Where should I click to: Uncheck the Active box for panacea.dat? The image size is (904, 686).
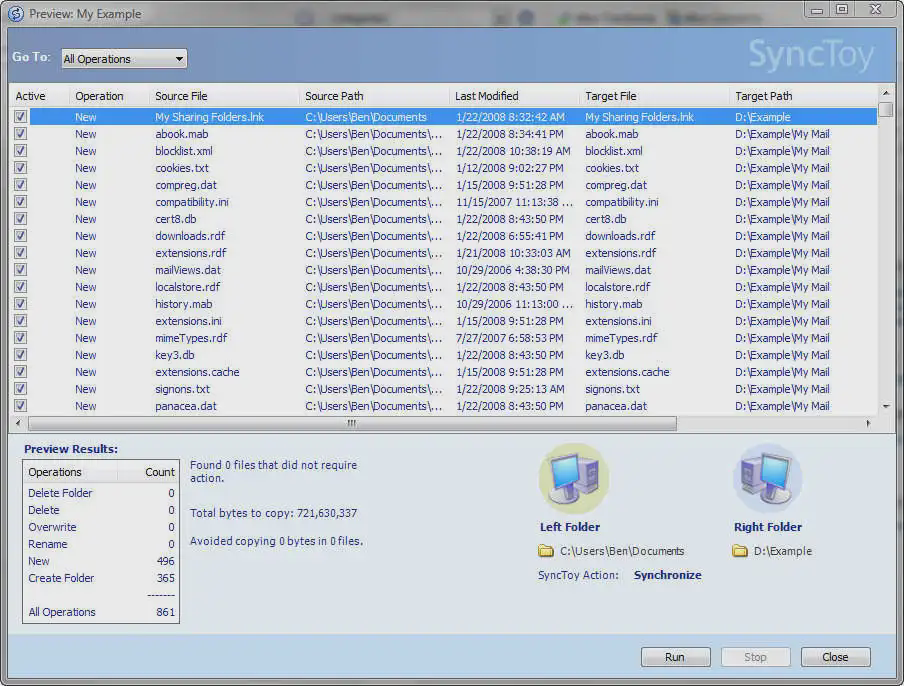click(20, 405)
